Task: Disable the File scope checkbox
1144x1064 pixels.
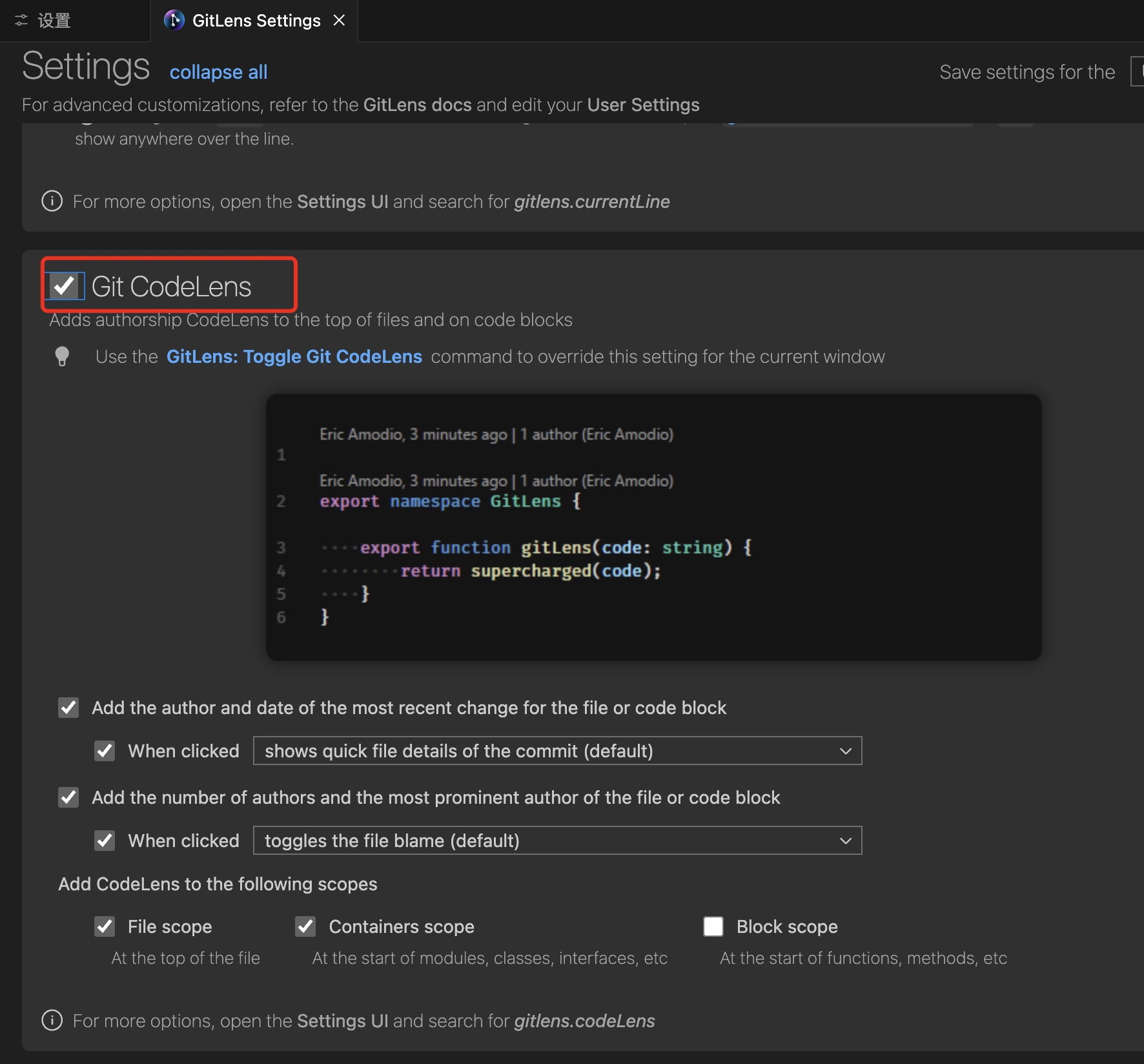Action: pyautogui.click(x=105, y=926)
